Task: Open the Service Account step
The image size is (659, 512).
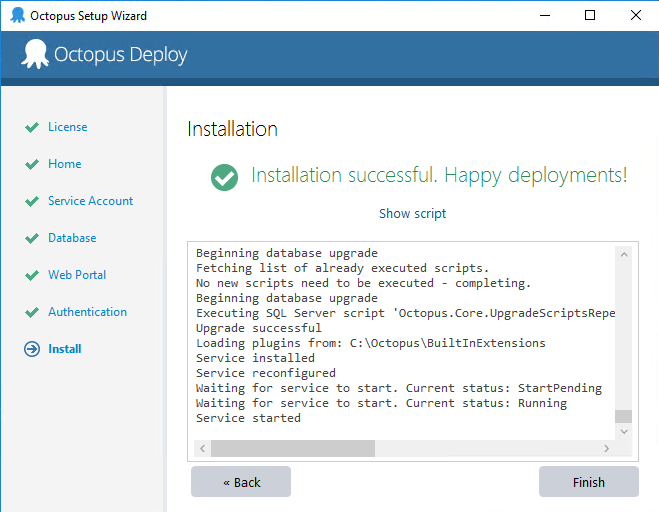Action: click(90, 201)
